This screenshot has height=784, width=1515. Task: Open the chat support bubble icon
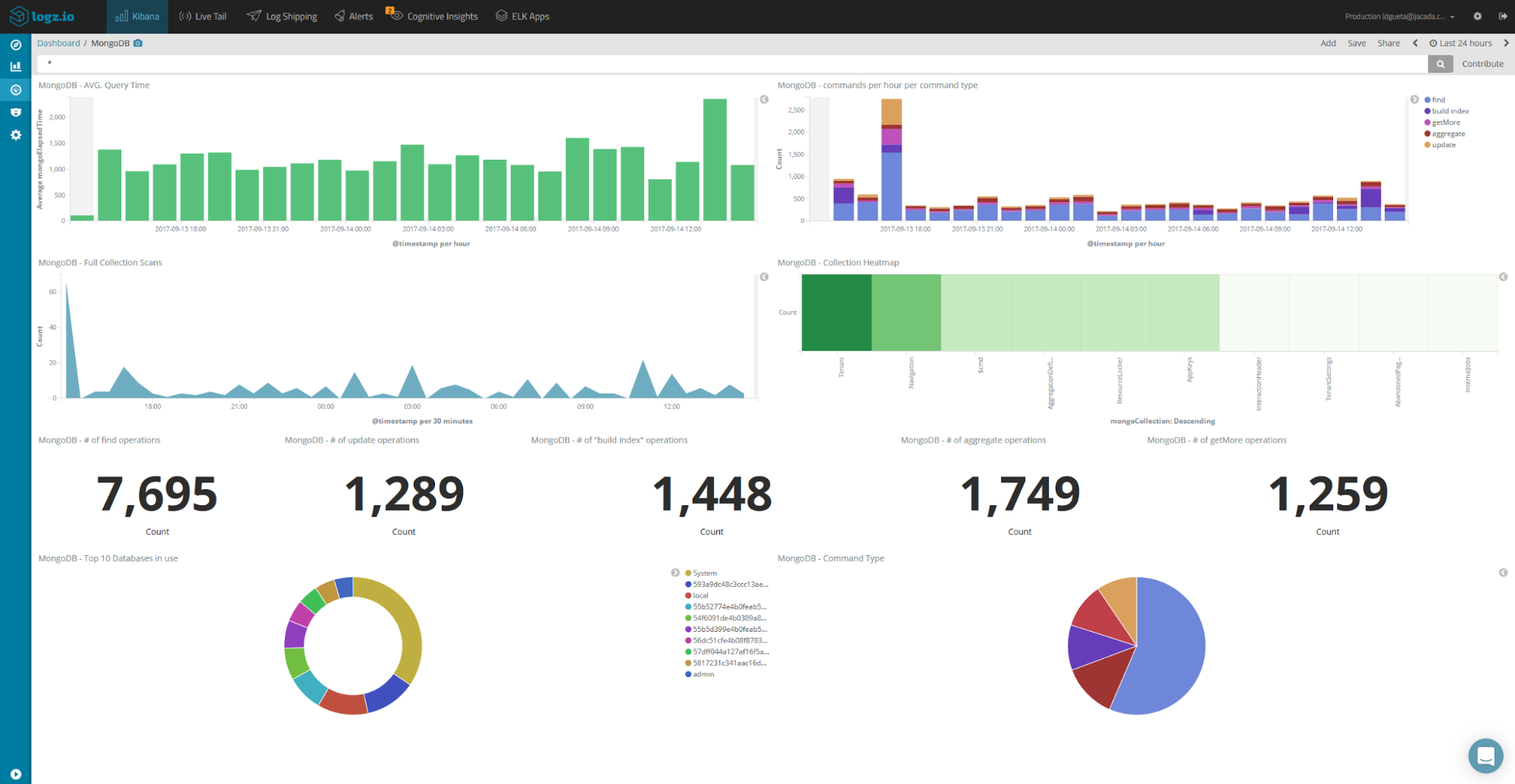pyautogui.click(x=1485, y=755)
